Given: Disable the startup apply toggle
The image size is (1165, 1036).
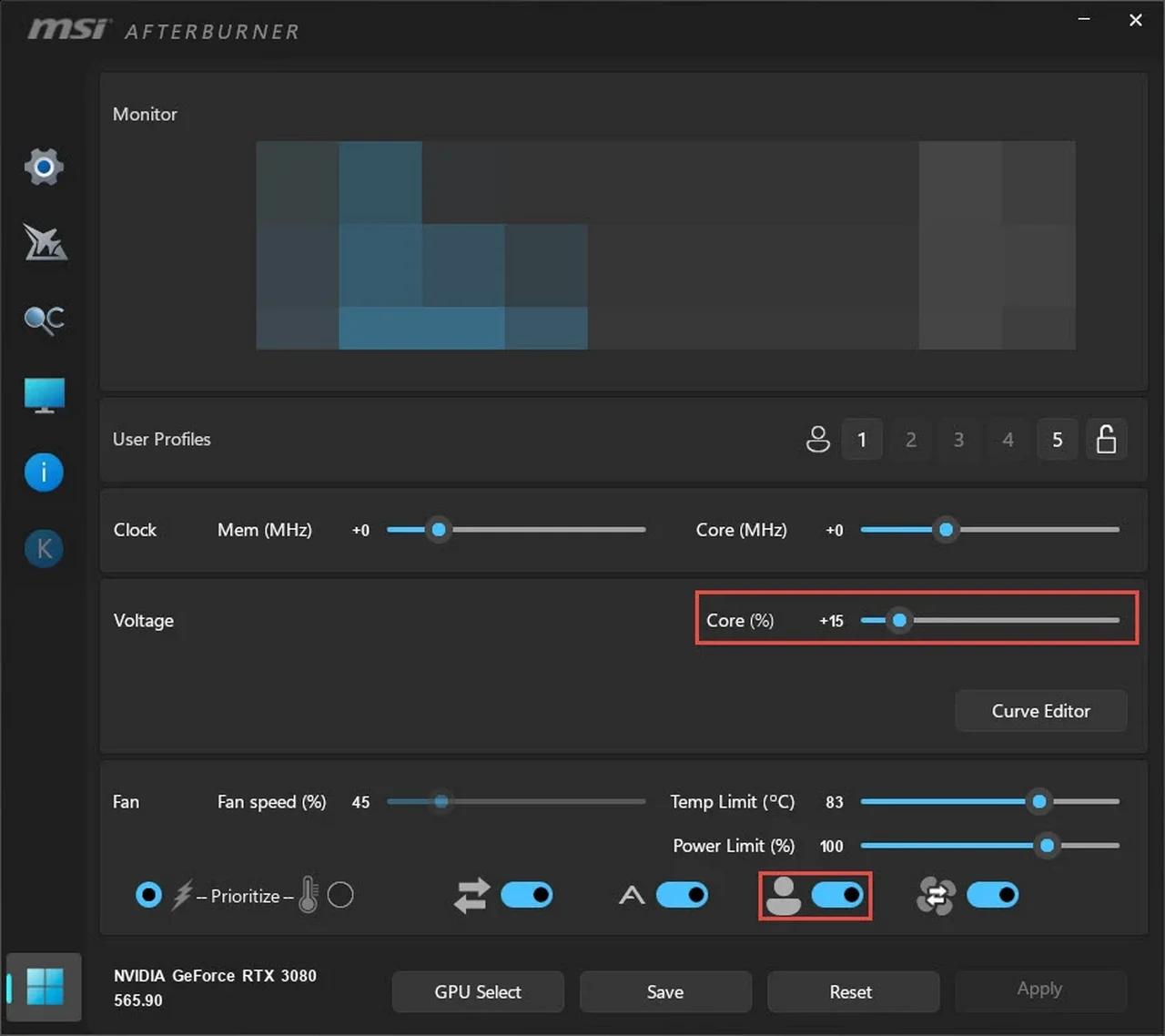Looking at the screenshot, I should [x=837, y=895].
